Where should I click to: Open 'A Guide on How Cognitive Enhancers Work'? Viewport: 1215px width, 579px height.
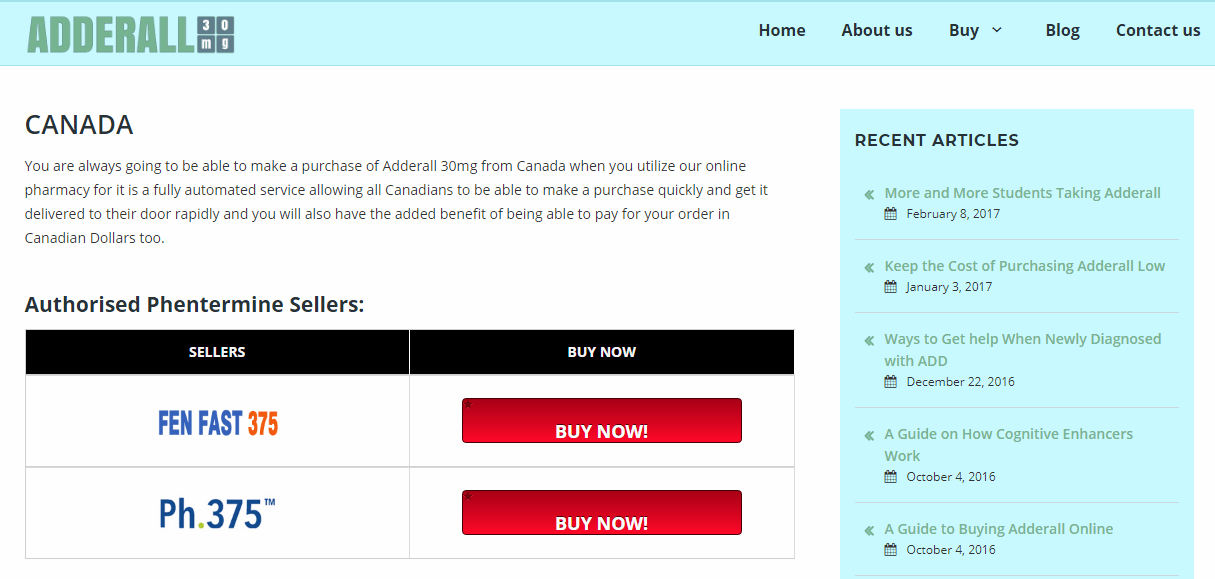tap(1008, 445)
